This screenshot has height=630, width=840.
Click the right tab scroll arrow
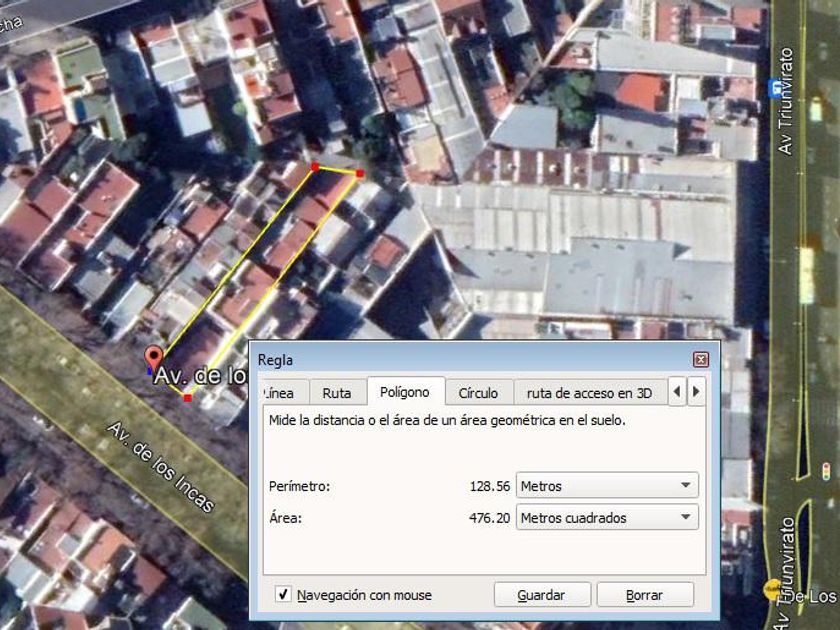696,392
